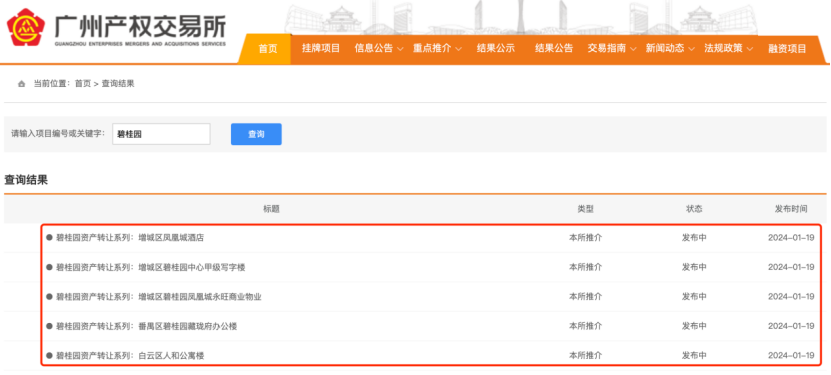Click the 查询结果 breadcrumb text
Image resolution: width=831 pixels, height=375 pixels.
[x=118, y=84]
